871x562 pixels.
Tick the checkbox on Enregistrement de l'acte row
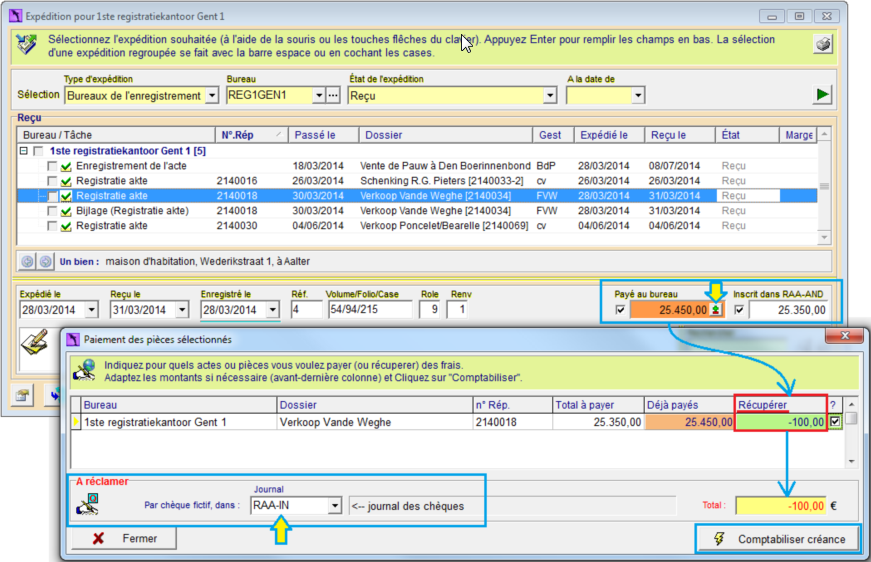52,166
